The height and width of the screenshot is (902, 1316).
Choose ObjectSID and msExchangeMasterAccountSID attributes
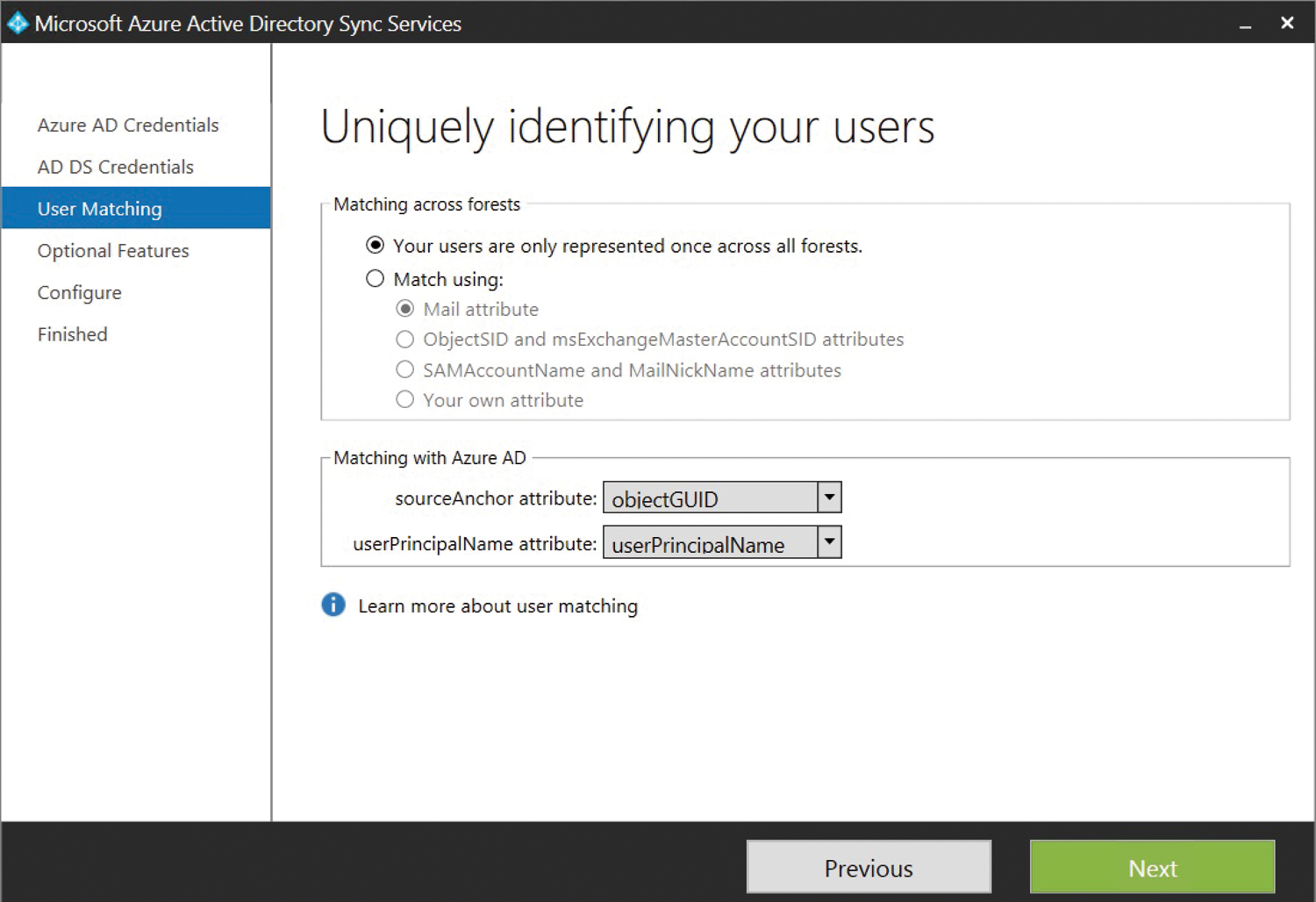tap(404, 339)
